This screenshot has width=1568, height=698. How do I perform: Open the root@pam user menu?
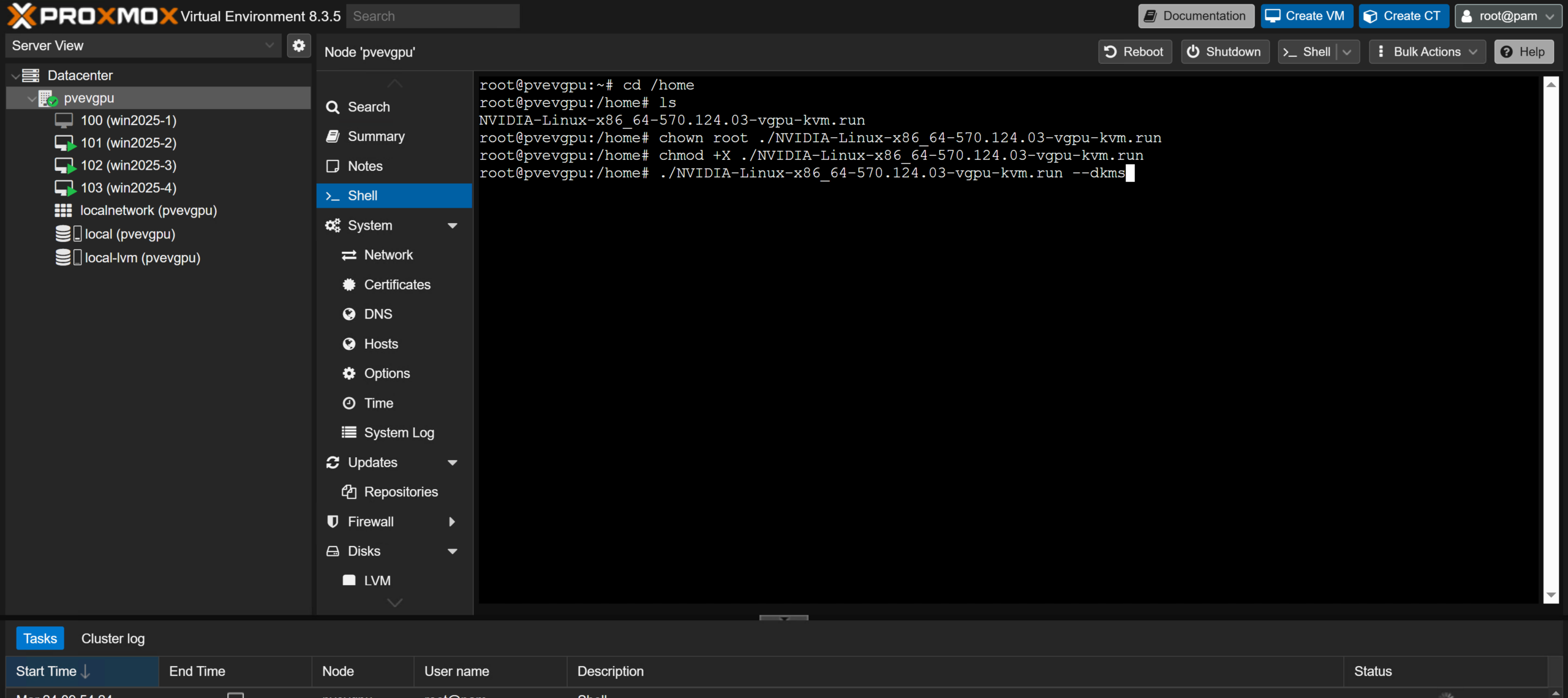click(1509, 16)
